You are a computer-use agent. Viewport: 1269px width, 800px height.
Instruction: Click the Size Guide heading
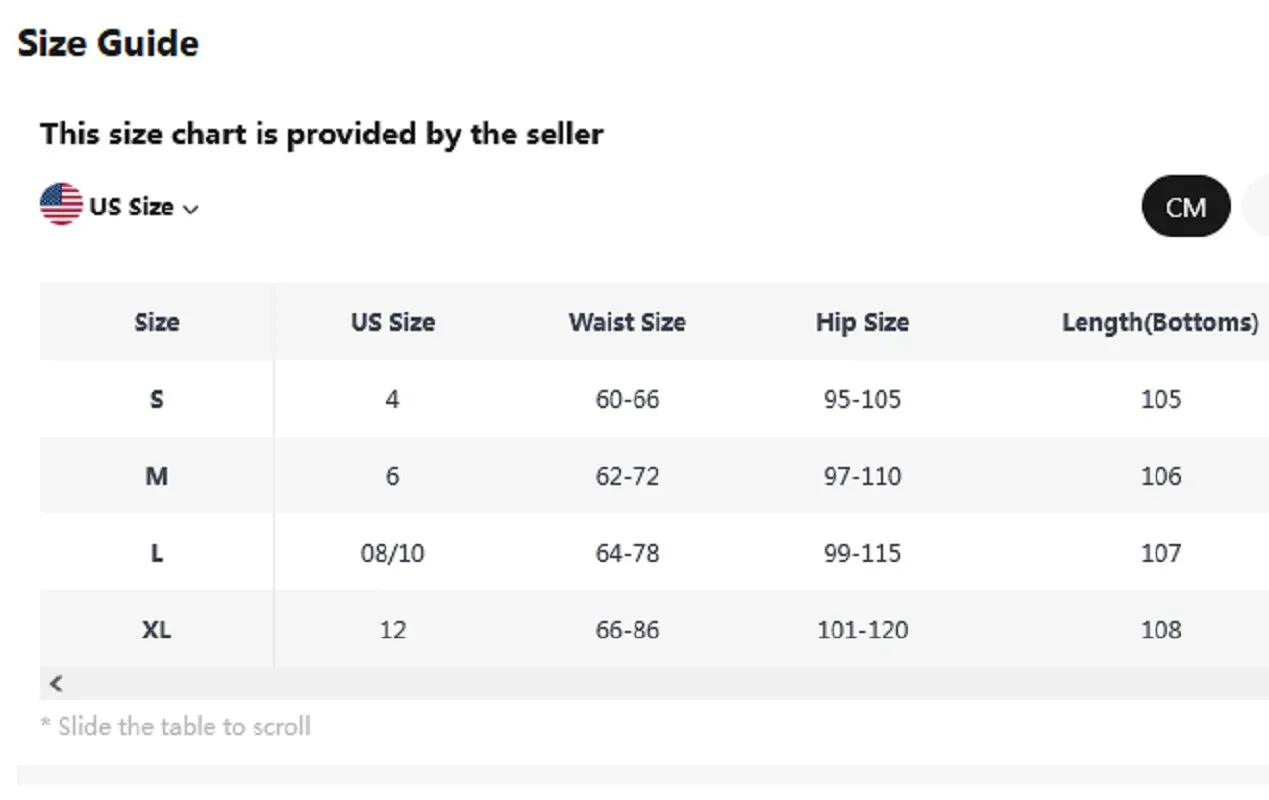108,43
